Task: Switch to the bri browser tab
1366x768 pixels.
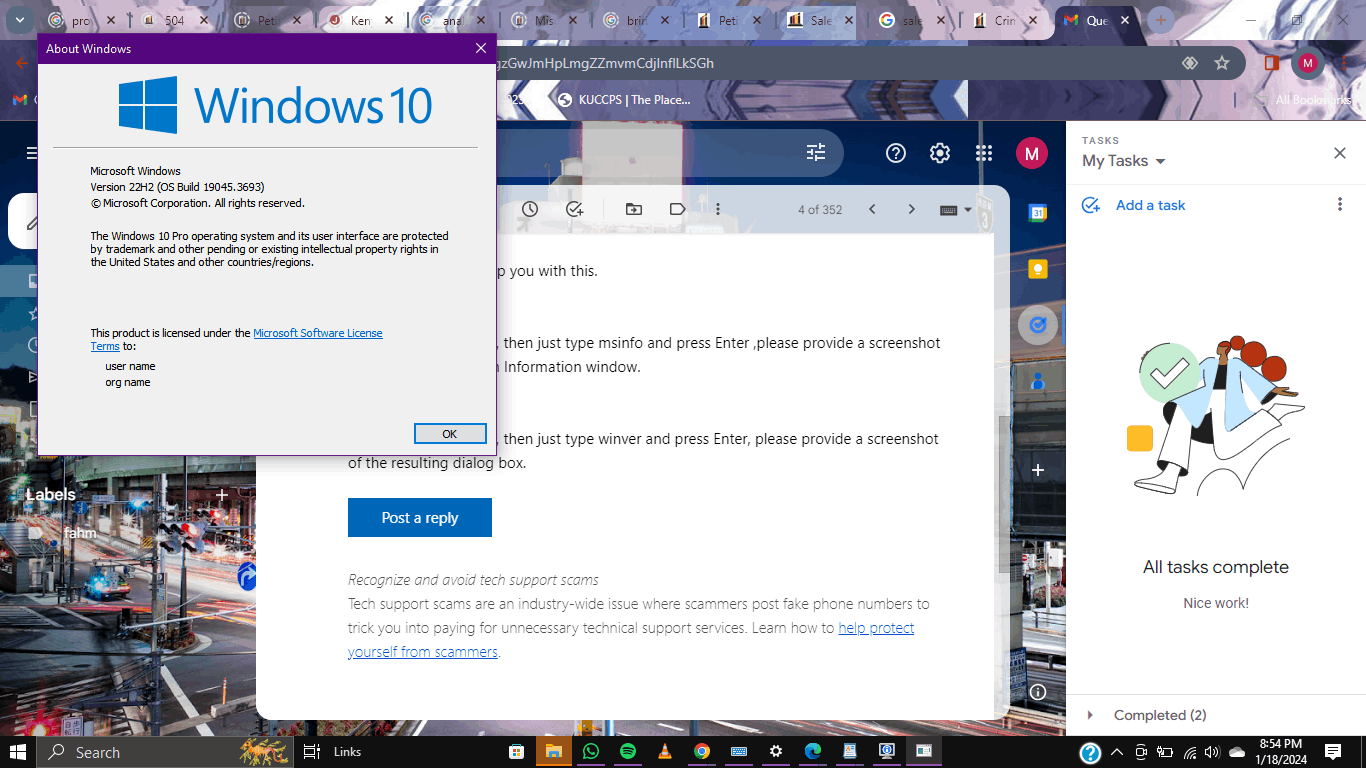Action: point(638,20)
